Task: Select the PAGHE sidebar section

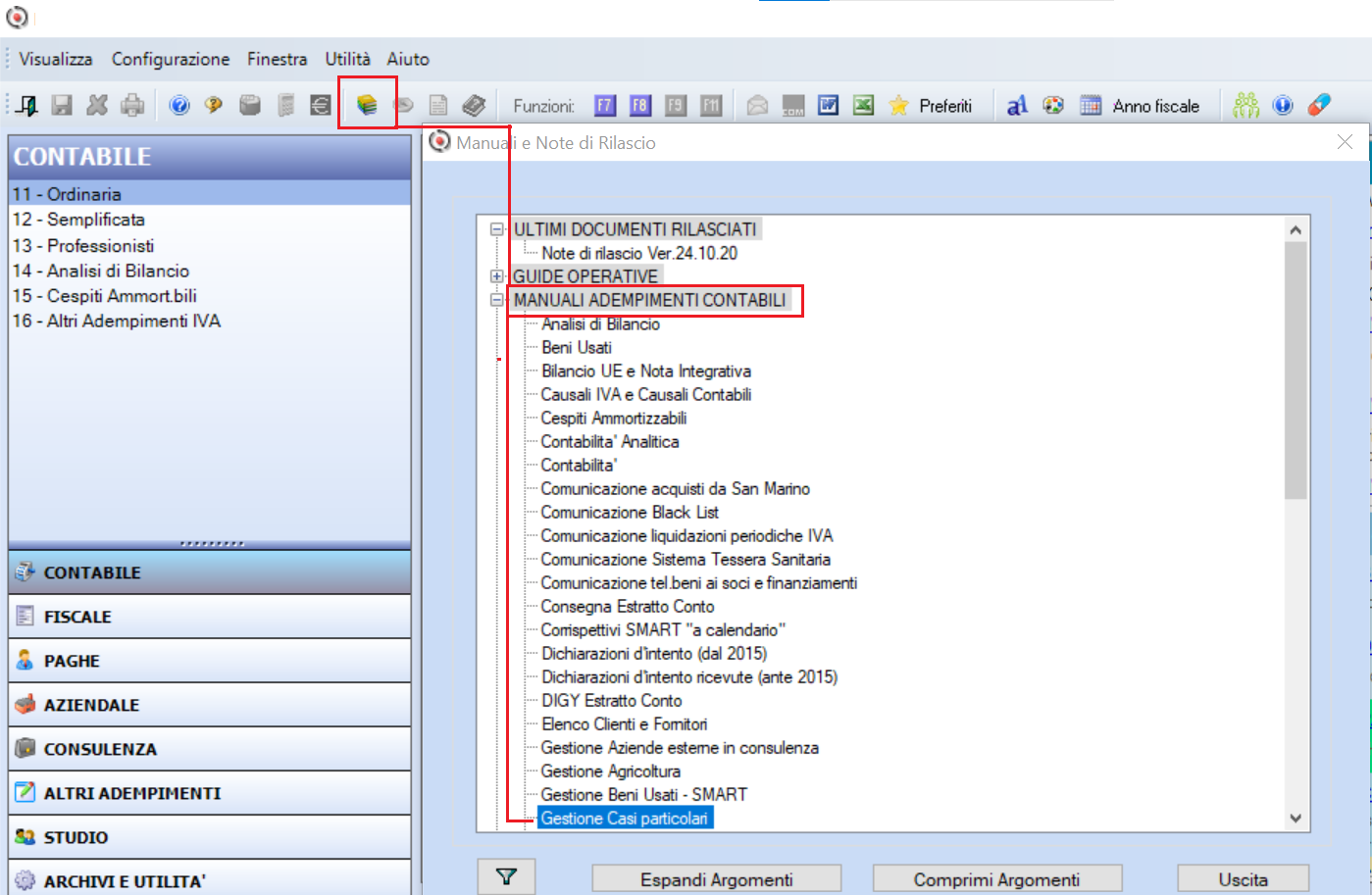Action: click(210, 661)
